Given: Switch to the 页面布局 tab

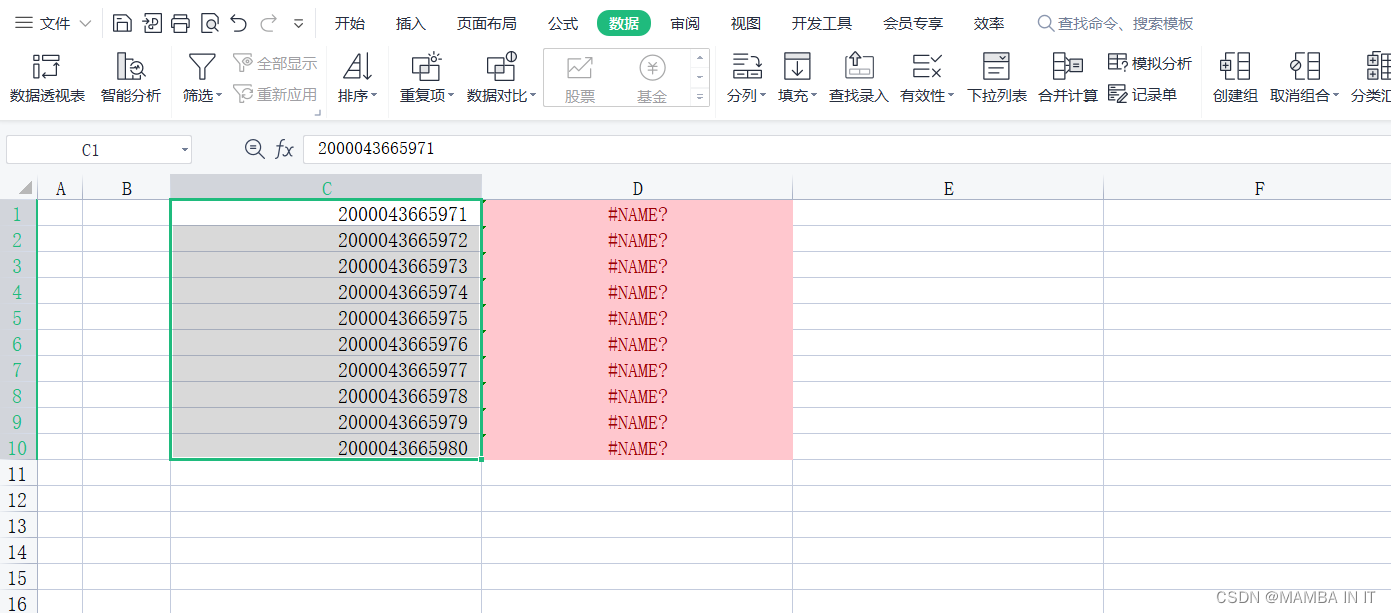Looking at the screenshot, I should 487,23.
